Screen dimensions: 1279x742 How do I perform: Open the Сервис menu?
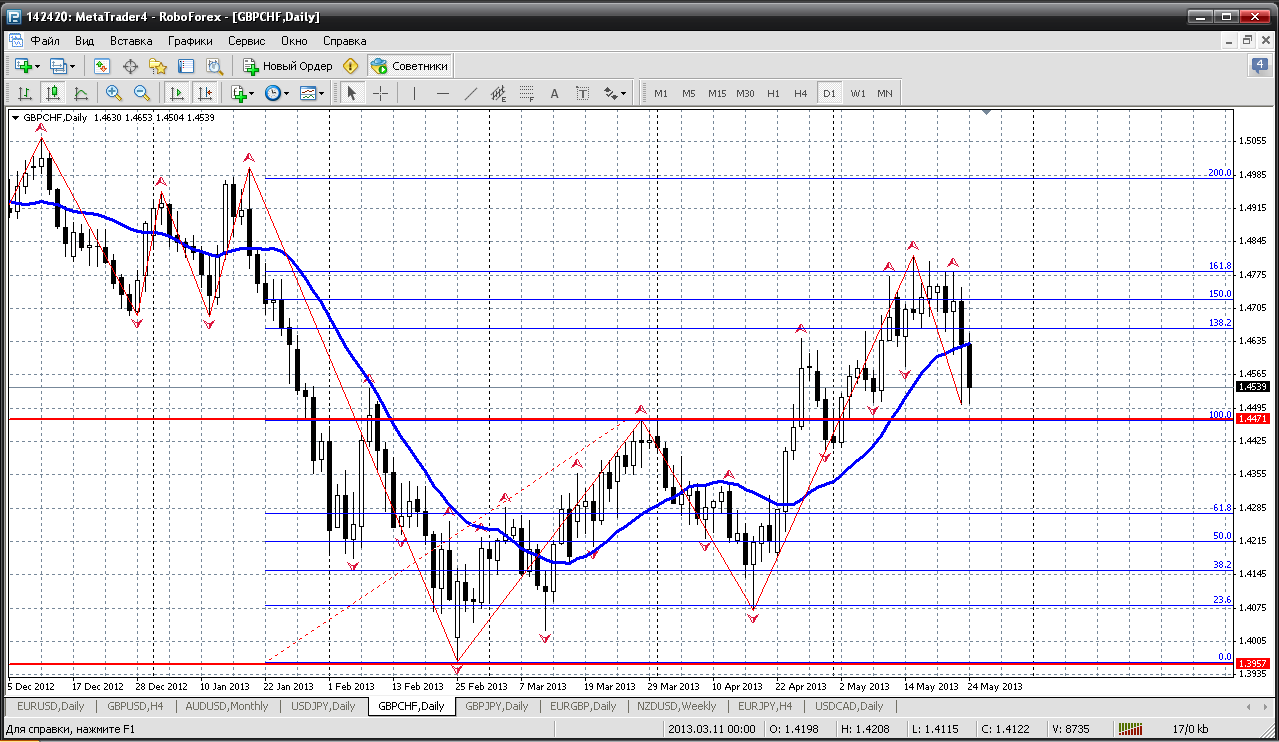[x=246, y=41]
